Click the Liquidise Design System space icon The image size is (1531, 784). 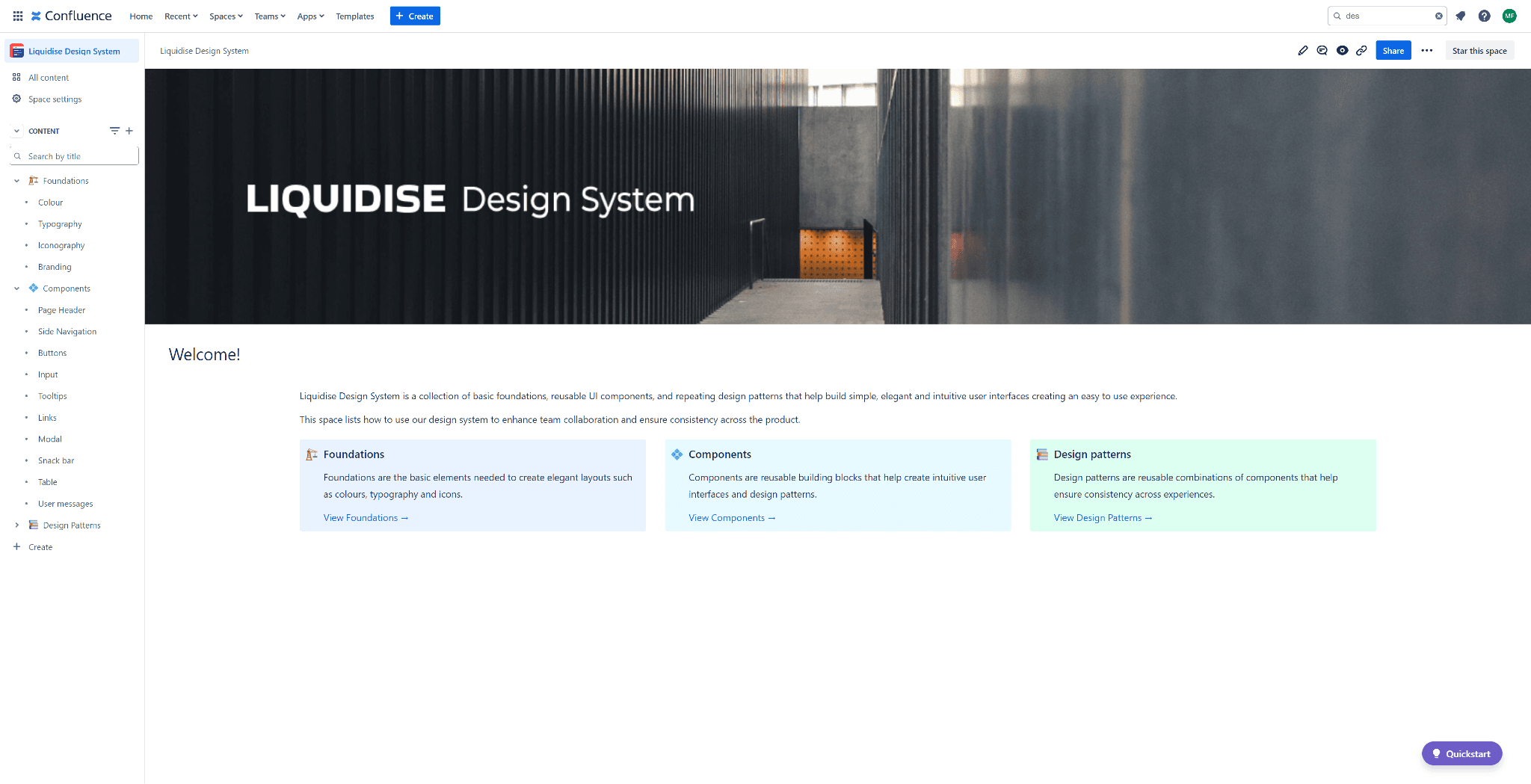16,51
